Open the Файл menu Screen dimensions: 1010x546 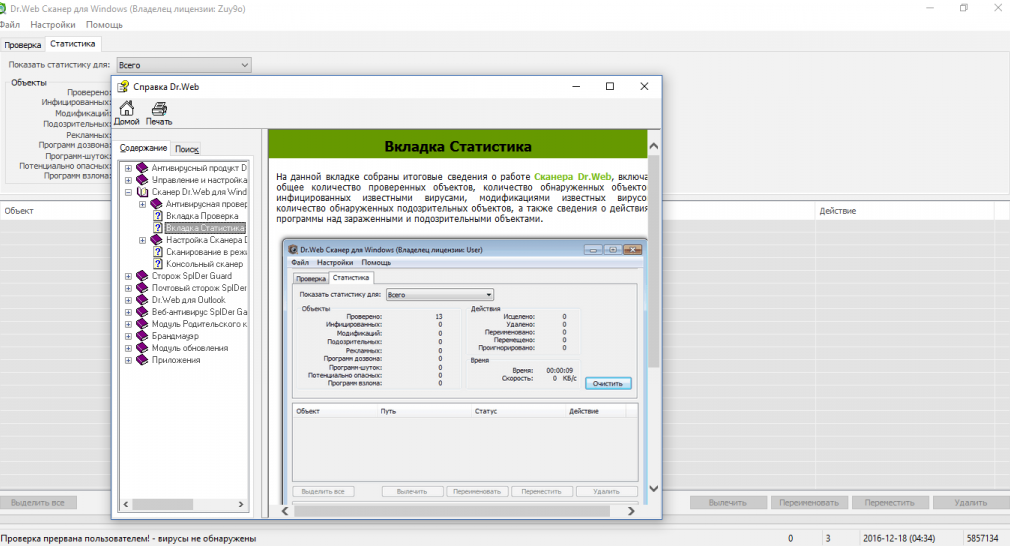(x=10, y=24)
